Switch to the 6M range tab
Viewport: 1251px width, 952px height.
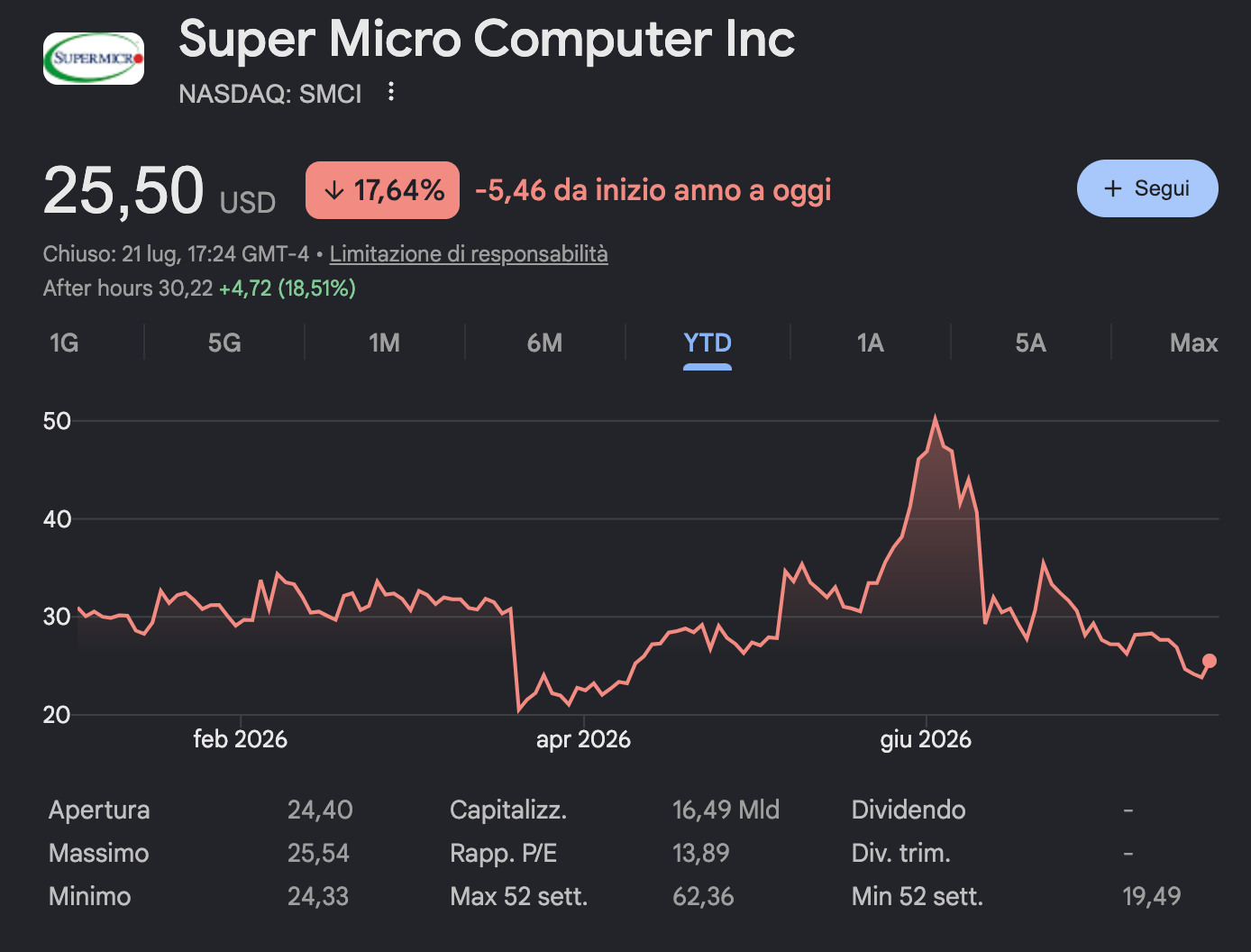pyautogui.click(x=545, y=343)
